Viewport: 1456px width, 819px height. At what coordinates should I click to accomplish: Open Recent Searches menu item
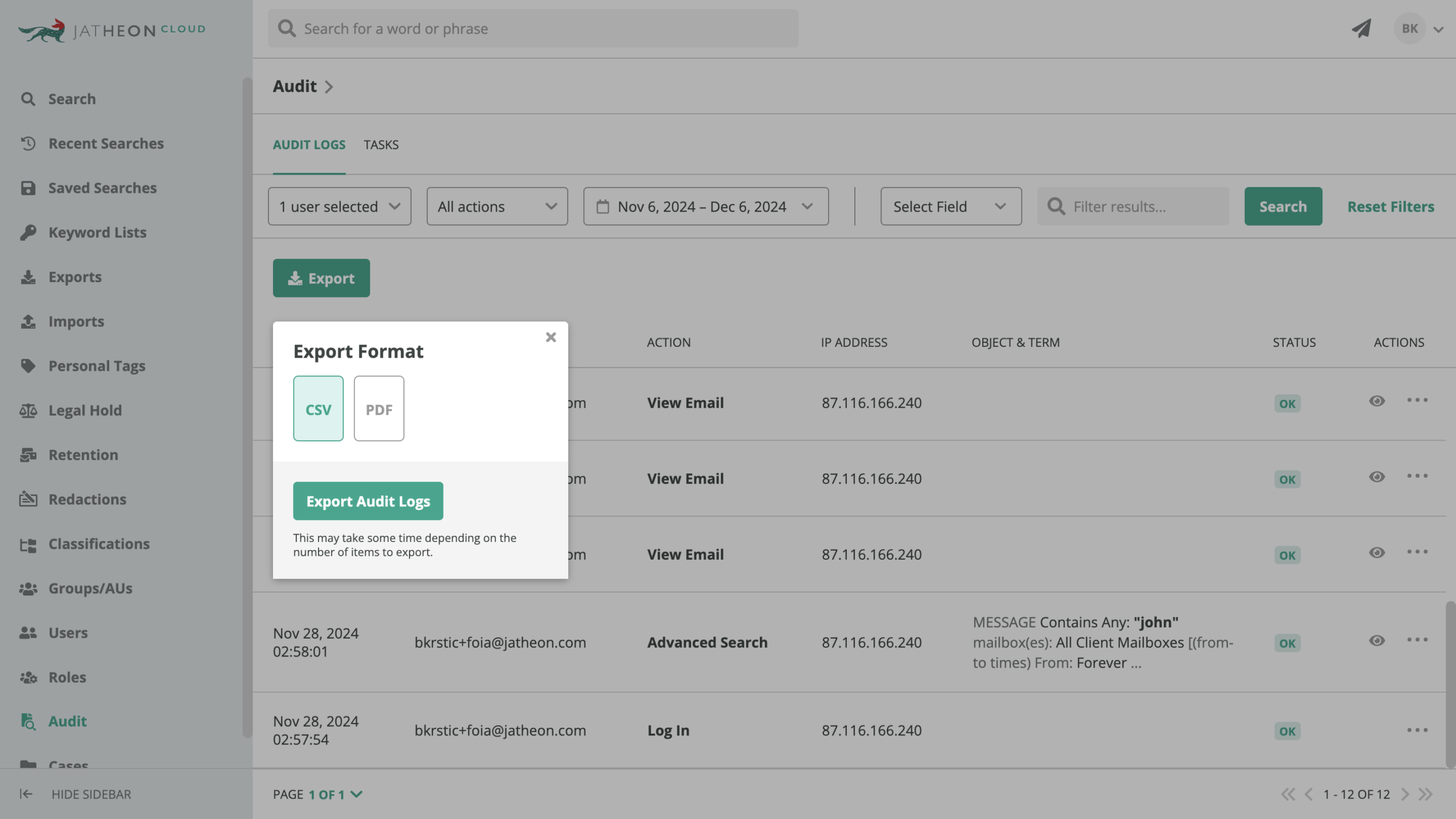[x=106, y=143]
